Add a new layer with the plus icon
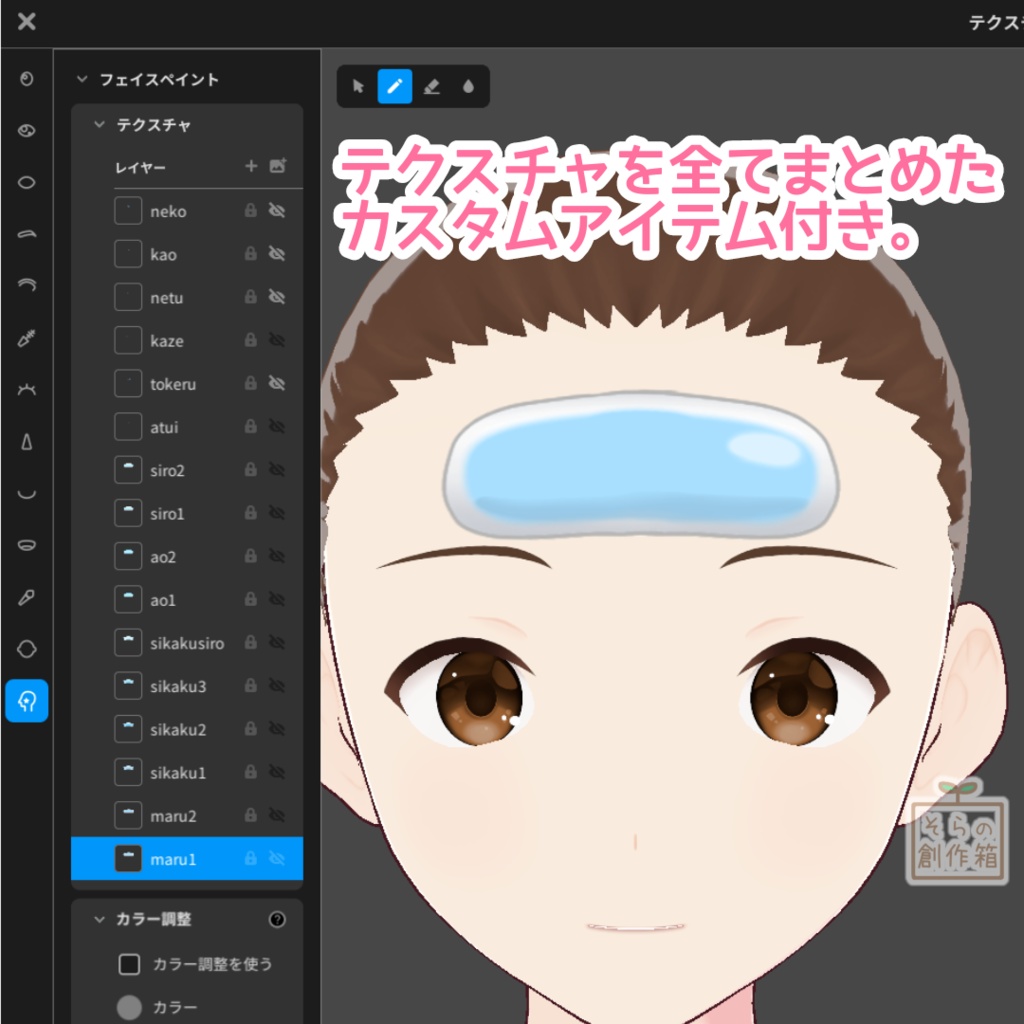The height and width of the screenshot is (1024, 1024). (x=251, y=168)
